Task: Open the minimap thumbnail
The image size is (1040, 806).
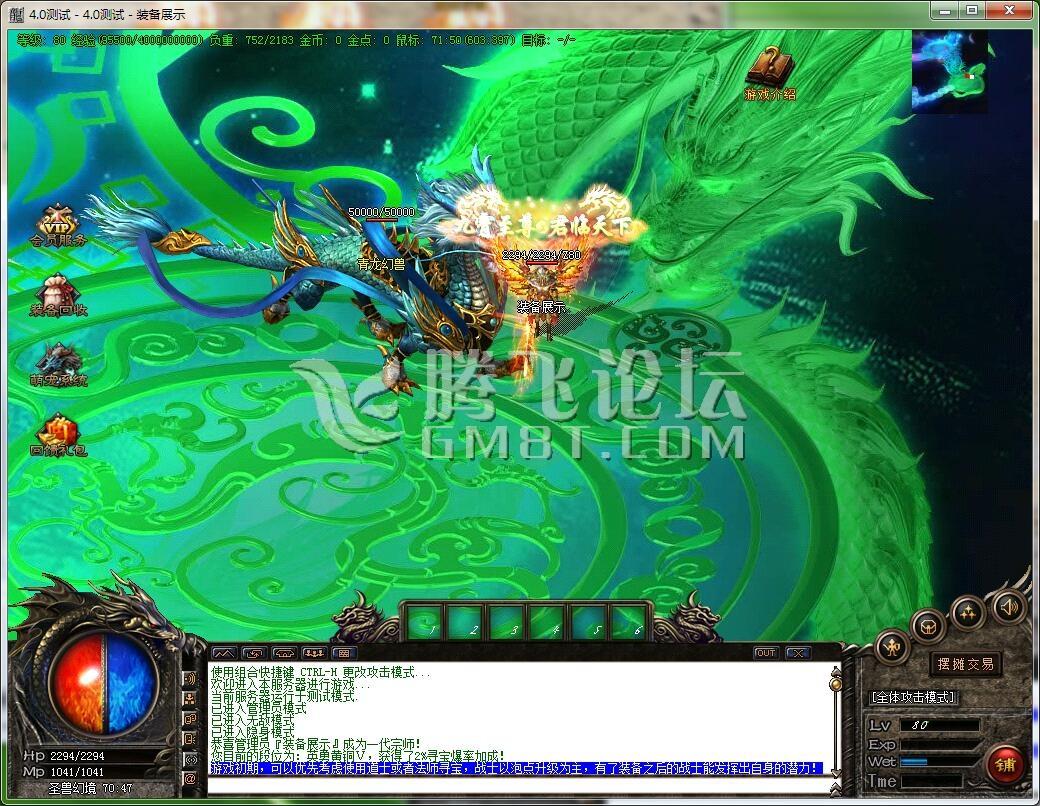Action: point(950,72)
